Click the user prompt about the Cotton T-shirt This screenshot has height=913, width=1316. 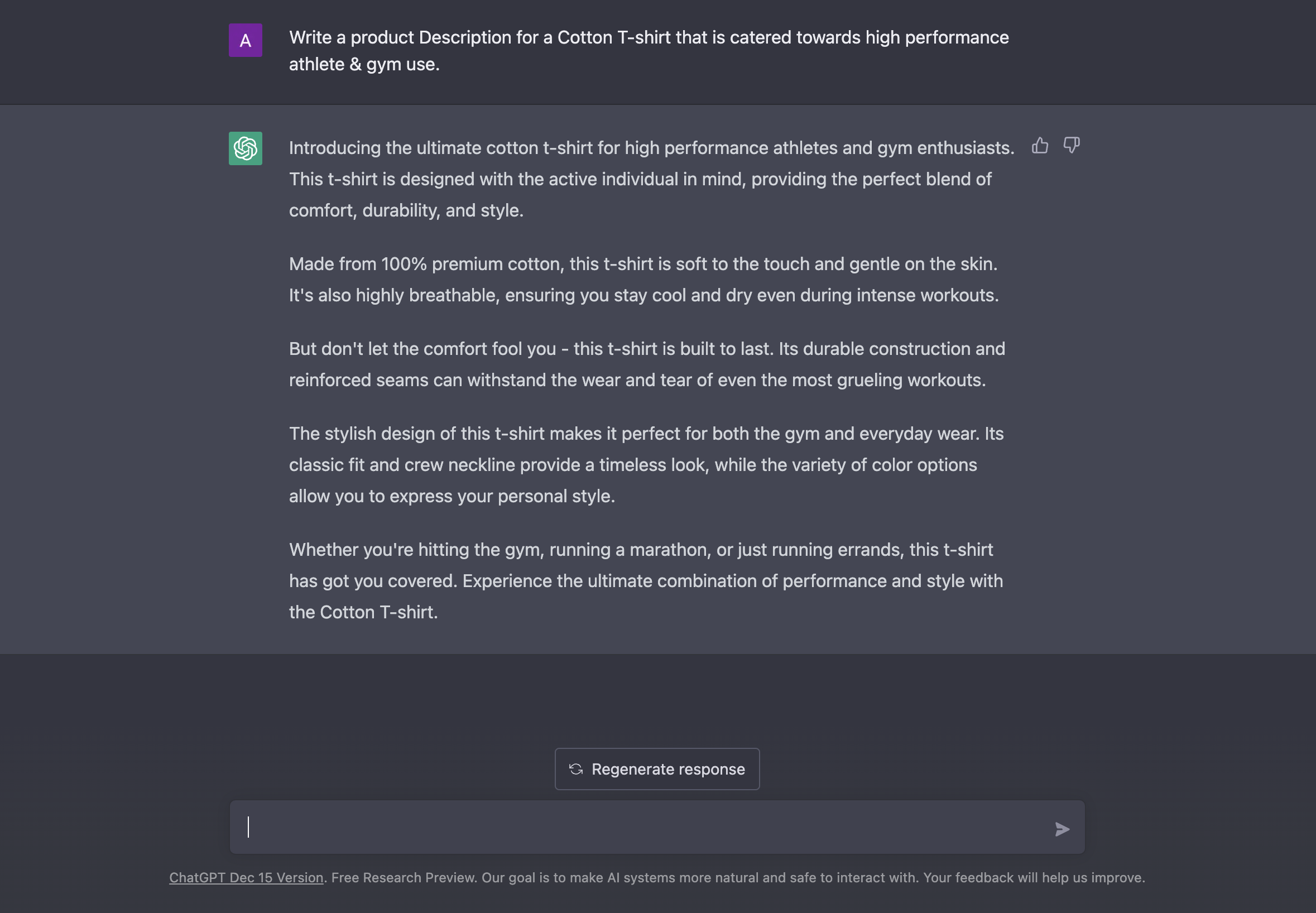coord(649,50)
